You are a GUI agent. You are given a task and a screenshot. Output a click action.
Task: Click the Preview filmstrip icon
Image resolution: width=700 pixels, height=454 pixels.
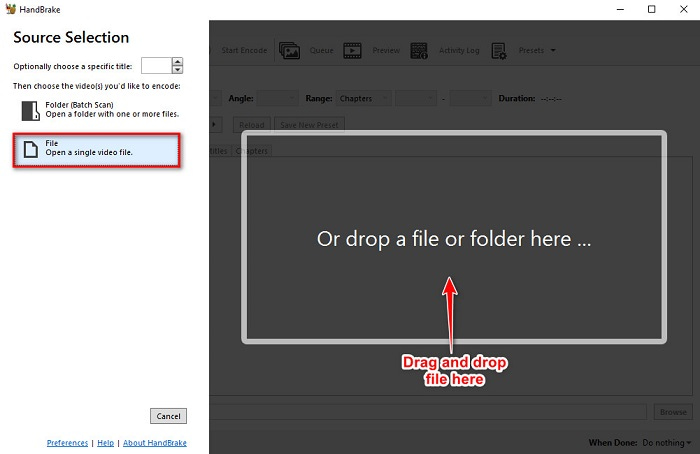tap(352, 50)
